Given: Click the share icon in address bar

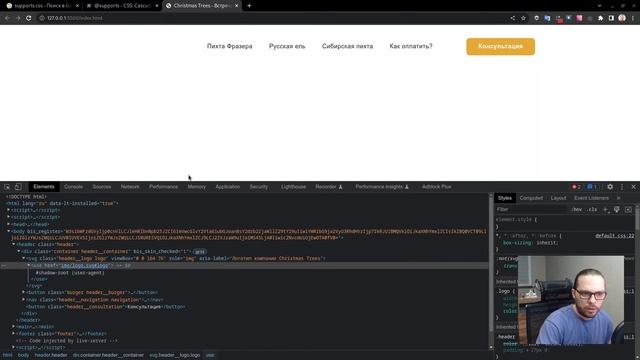Looking at the screenshot, I should (x=512, y=18).
